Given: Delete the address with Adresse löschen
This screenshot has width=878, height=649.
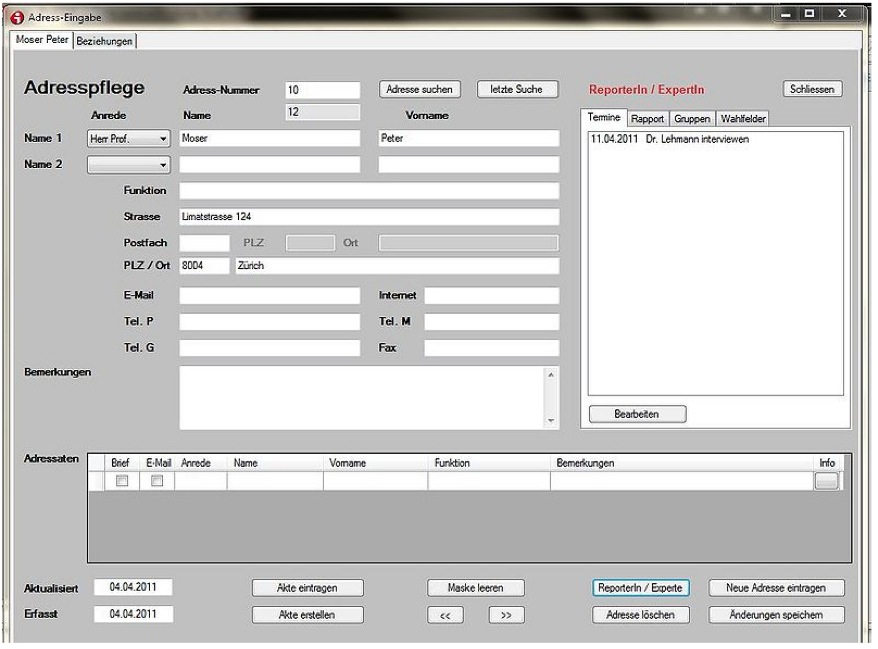Looking at the screenshot, I should pyautogui.click(x=640, y=615).
